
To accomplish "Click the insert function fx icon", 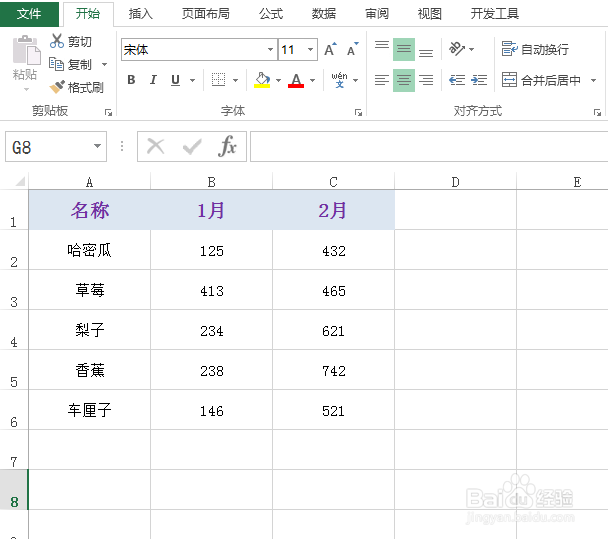I will click(x=227, y=147).
